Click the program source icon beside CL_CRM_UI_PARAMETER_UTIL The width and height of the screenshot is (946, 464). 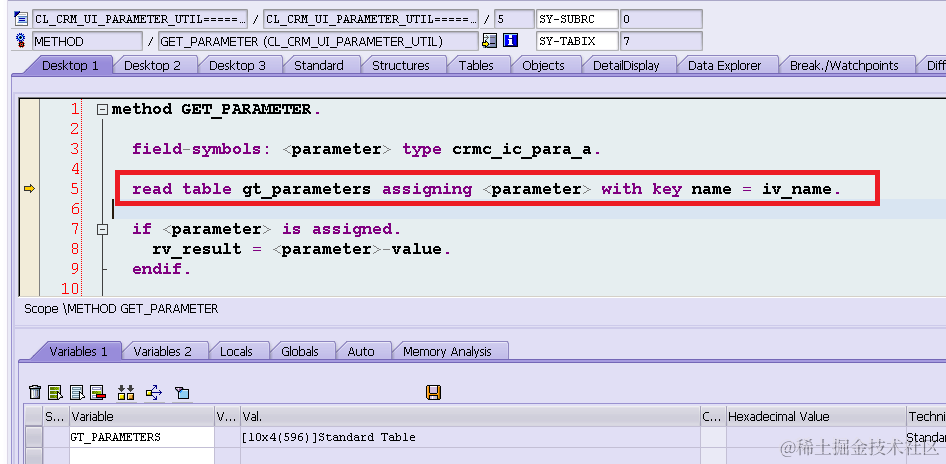[21, 19]
